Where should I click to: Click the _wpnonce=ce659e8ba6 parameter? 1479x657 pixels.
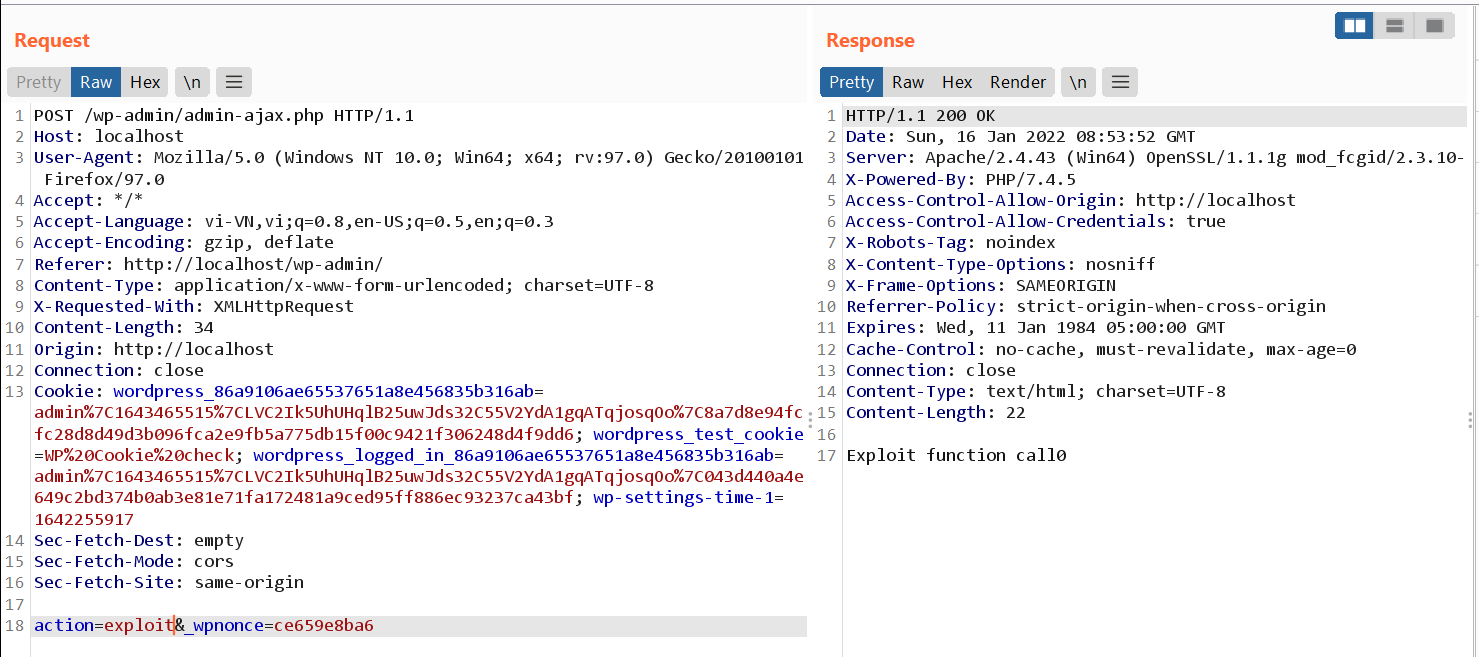(x=279, y=626)
